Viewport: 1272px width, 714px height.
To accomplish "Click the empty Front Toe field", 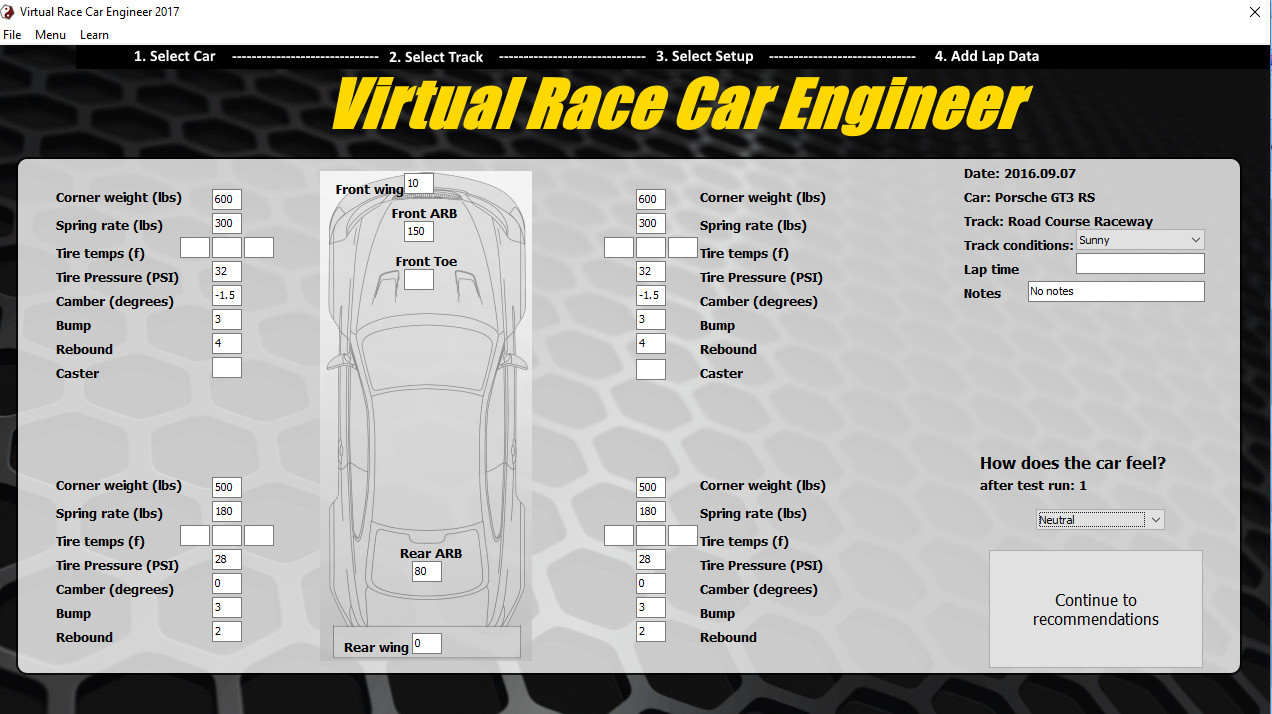I will click(x=419, y=280).
